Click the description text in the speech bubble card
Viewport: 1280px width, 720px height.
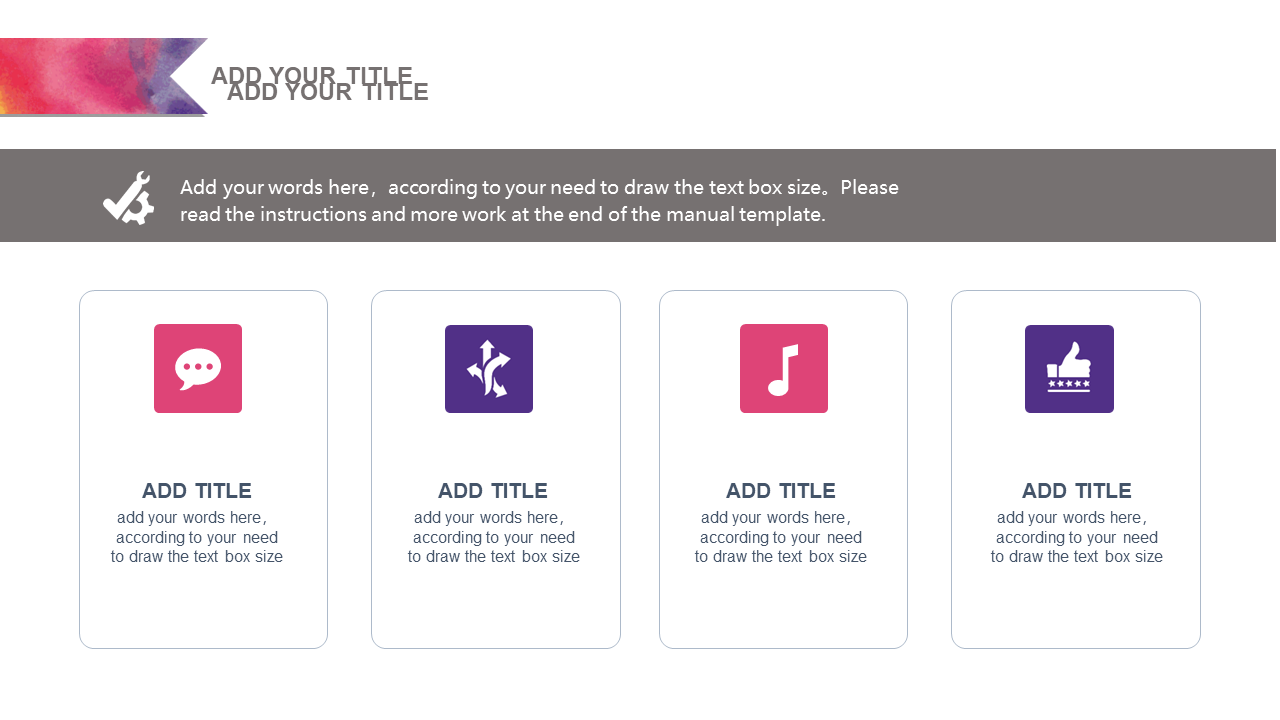197,537
